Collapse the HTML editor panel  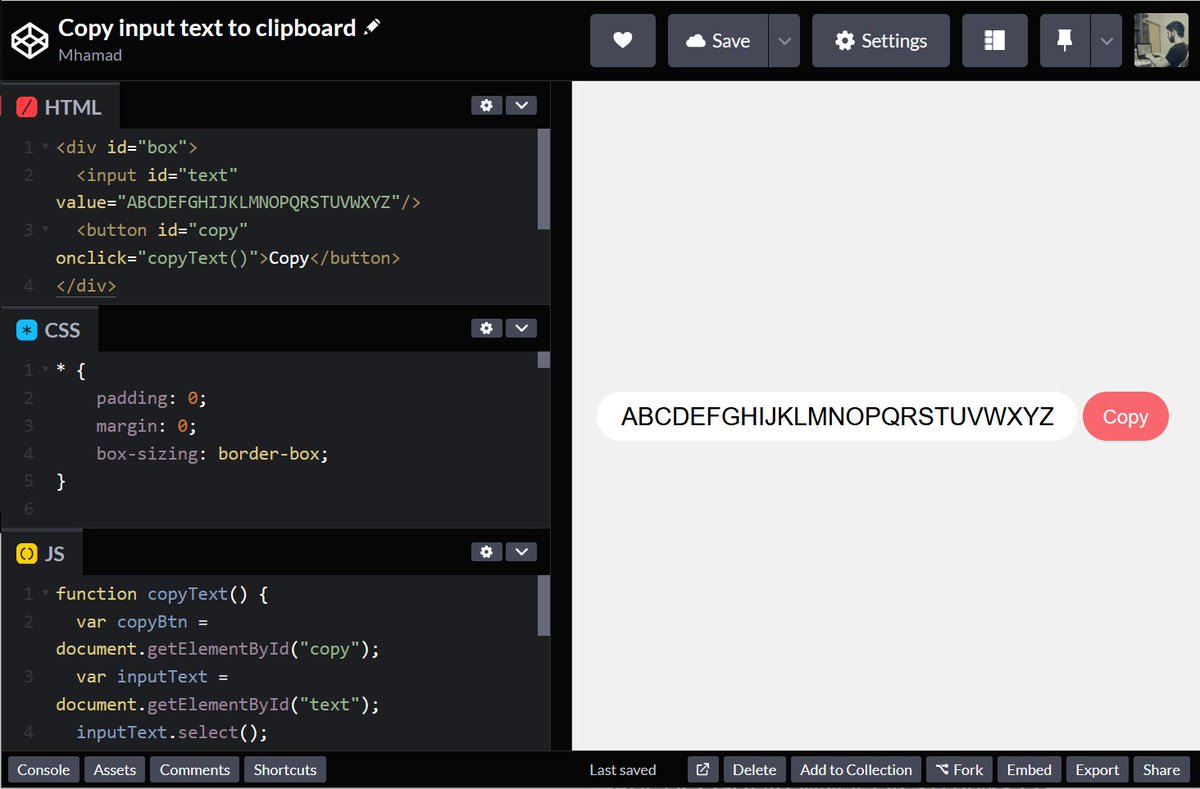[x=521, y=104]
